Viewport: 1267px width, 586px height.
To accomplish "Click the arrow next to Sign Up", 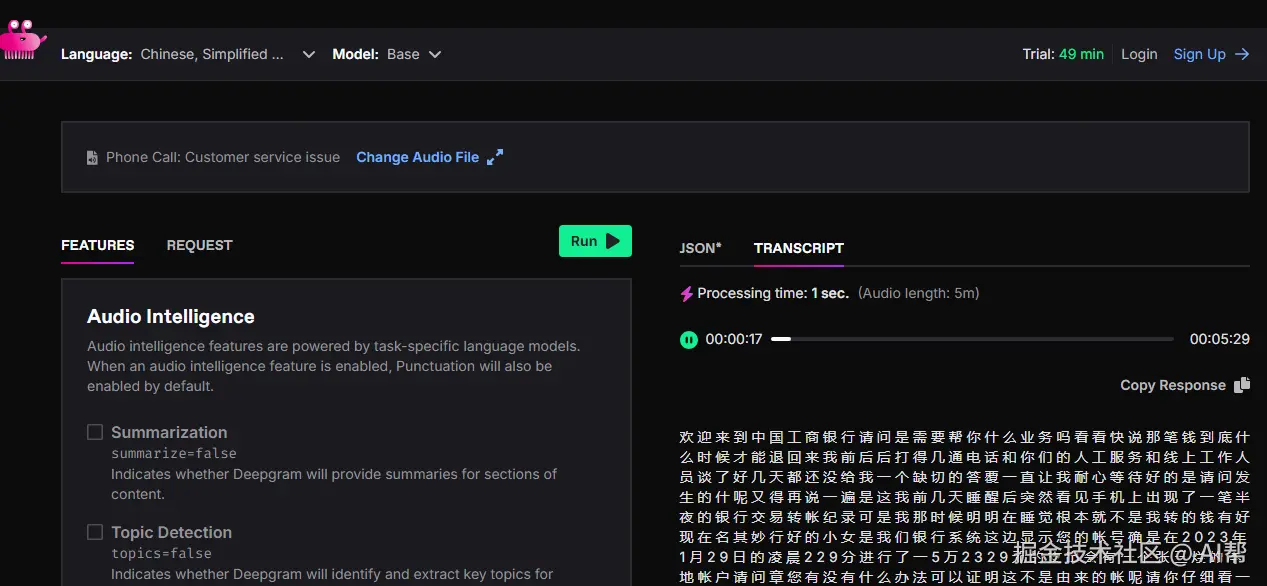I will tap(1242, 54).
